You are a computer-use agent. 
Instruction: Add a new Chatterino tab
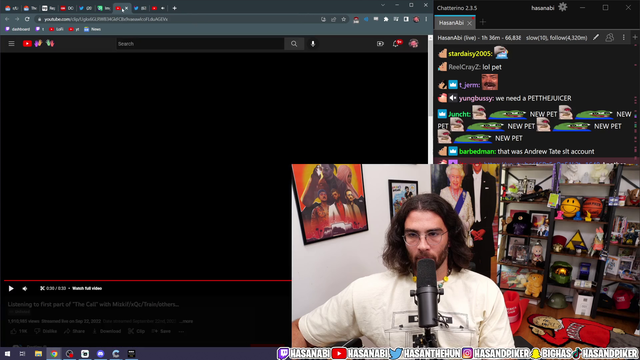[x=483, y=22]
